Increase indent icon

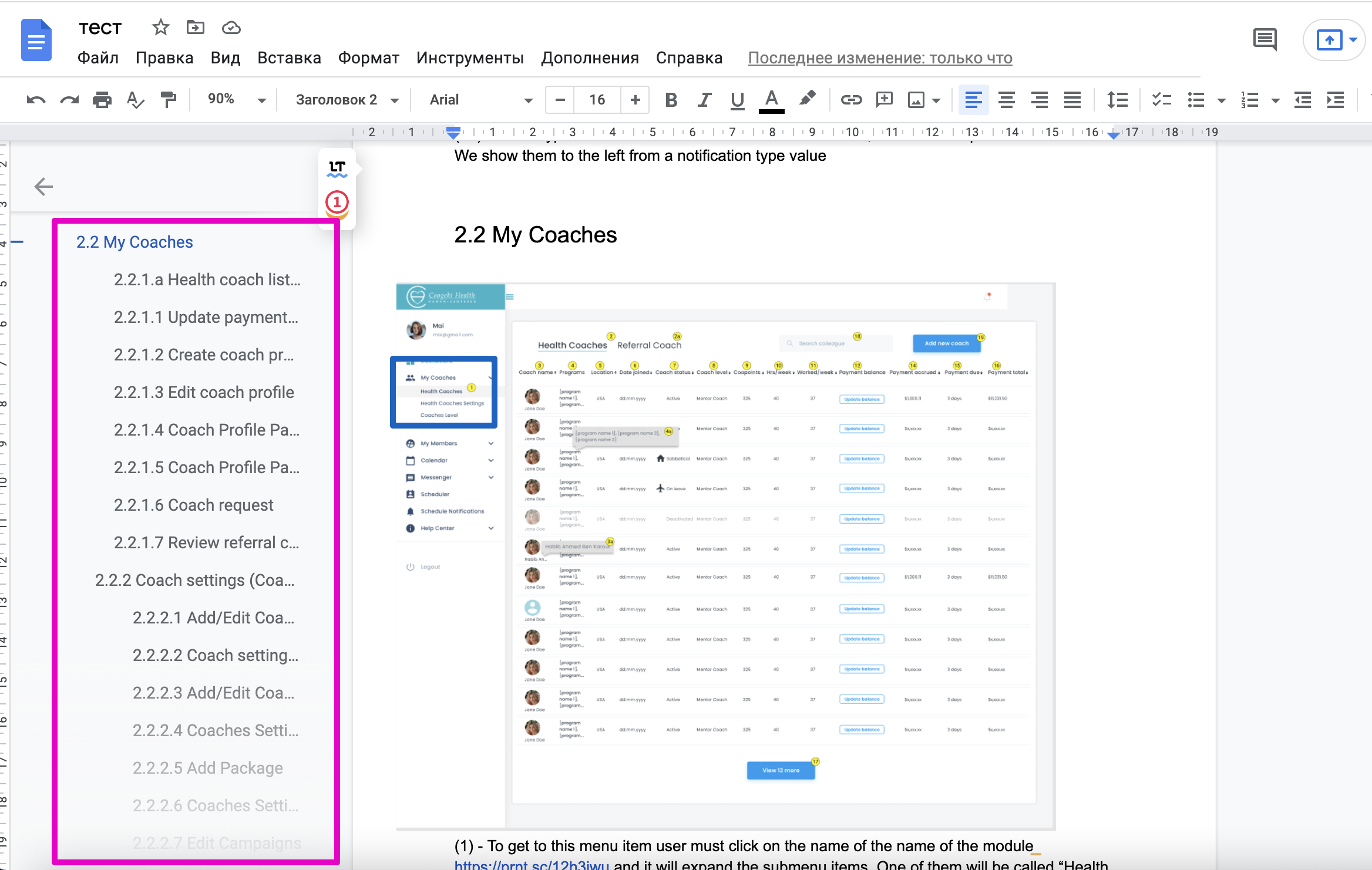[x=1336, y=100]
